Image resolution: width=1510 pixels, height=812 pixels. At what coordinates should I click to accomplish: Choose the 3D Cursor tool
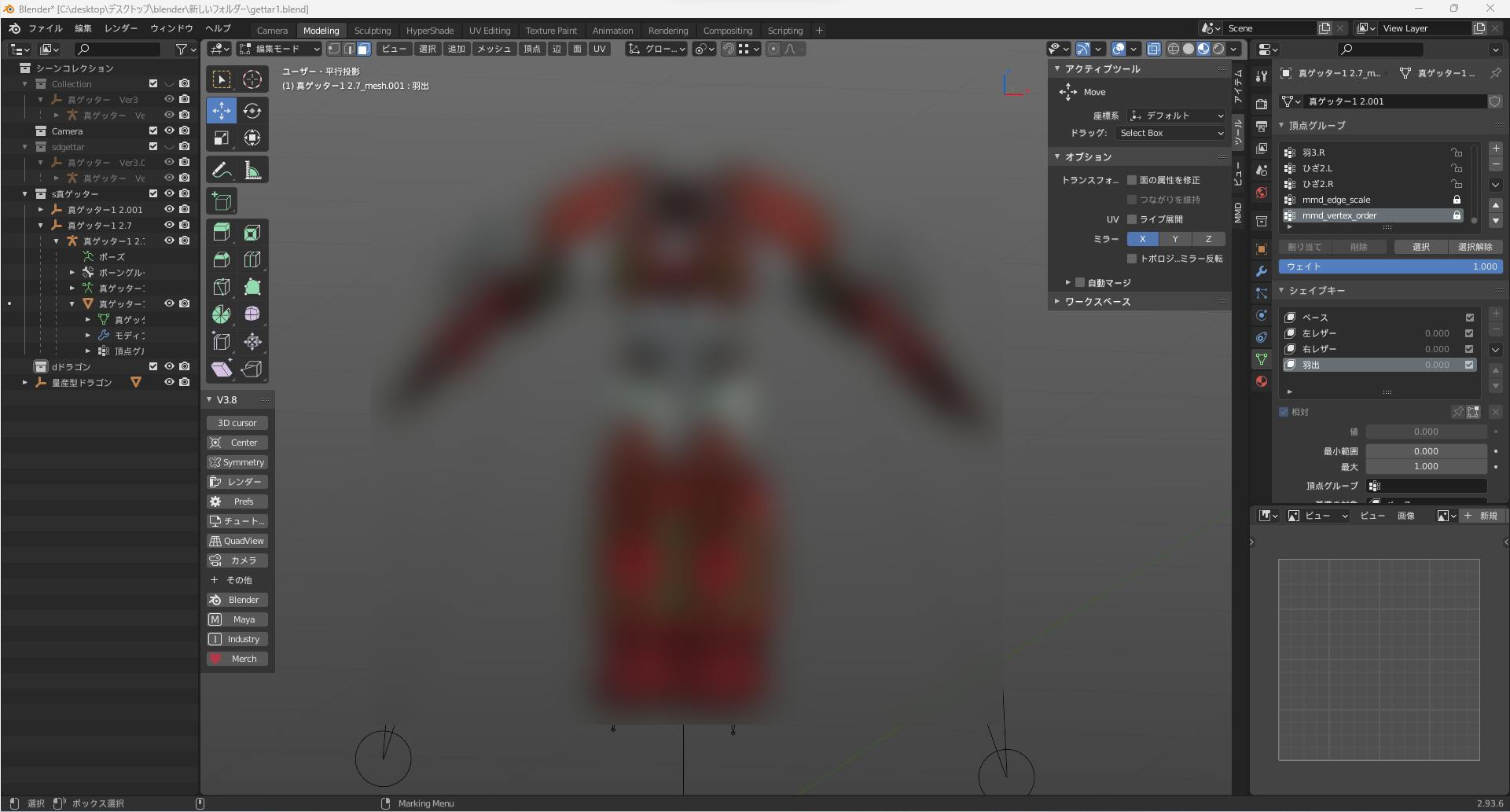tap(252, 79)
